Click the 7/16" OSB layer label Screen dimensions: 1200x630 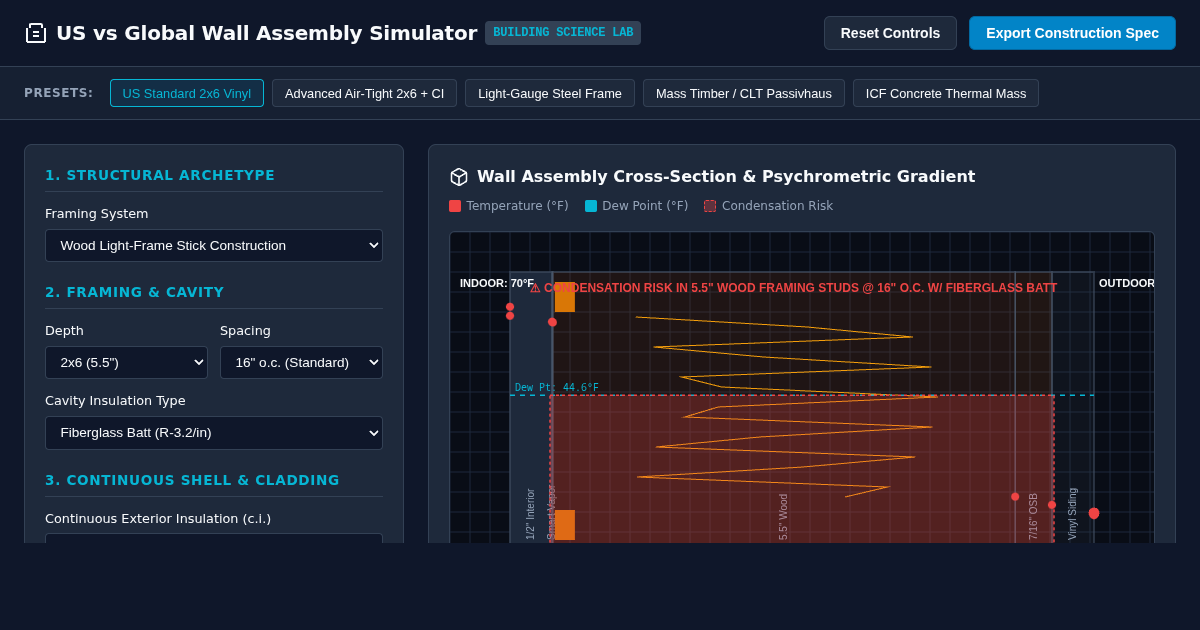tap(1033, 516)
